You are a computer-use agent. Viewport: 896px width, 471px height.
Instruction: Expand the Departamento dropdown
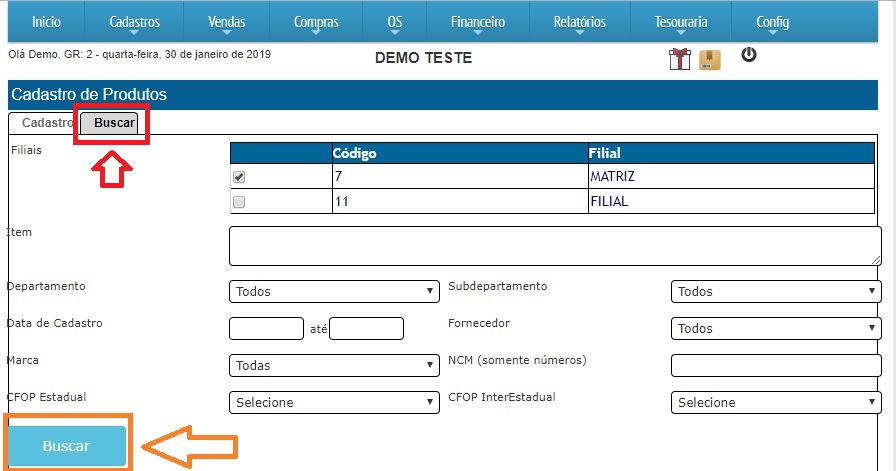334,292
